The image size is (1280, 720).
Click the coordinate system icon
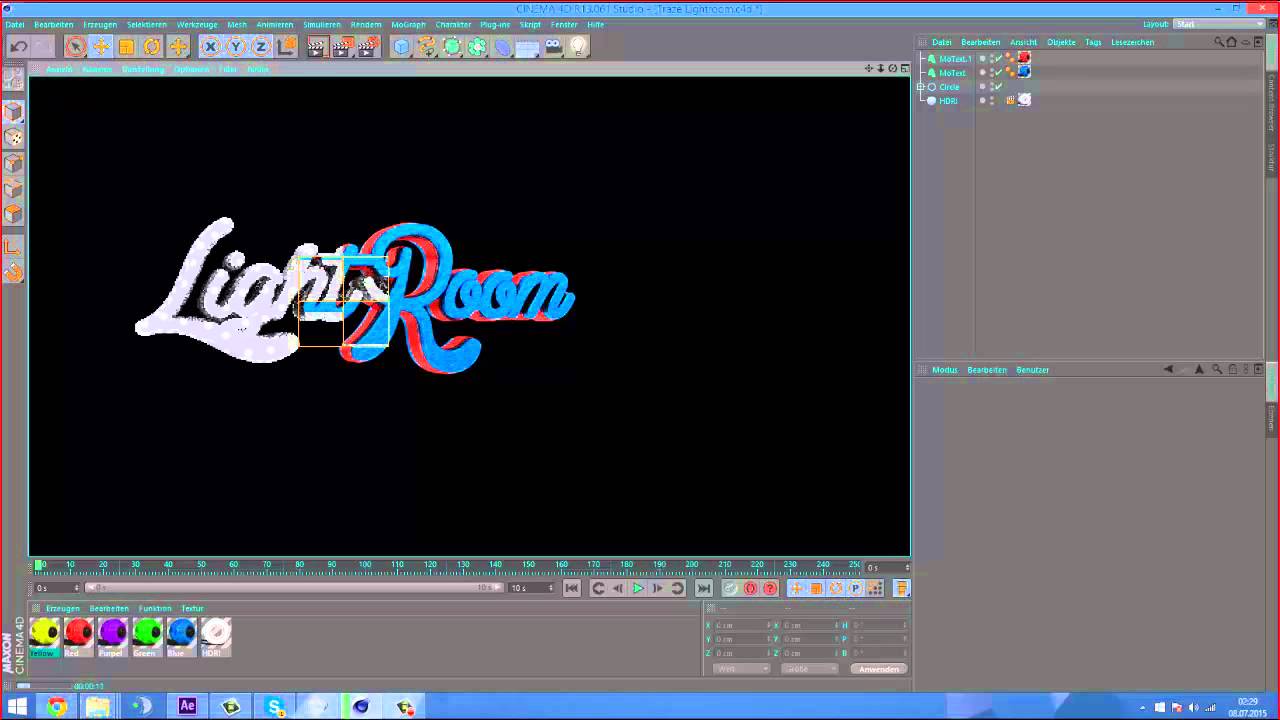coord(287,46)
